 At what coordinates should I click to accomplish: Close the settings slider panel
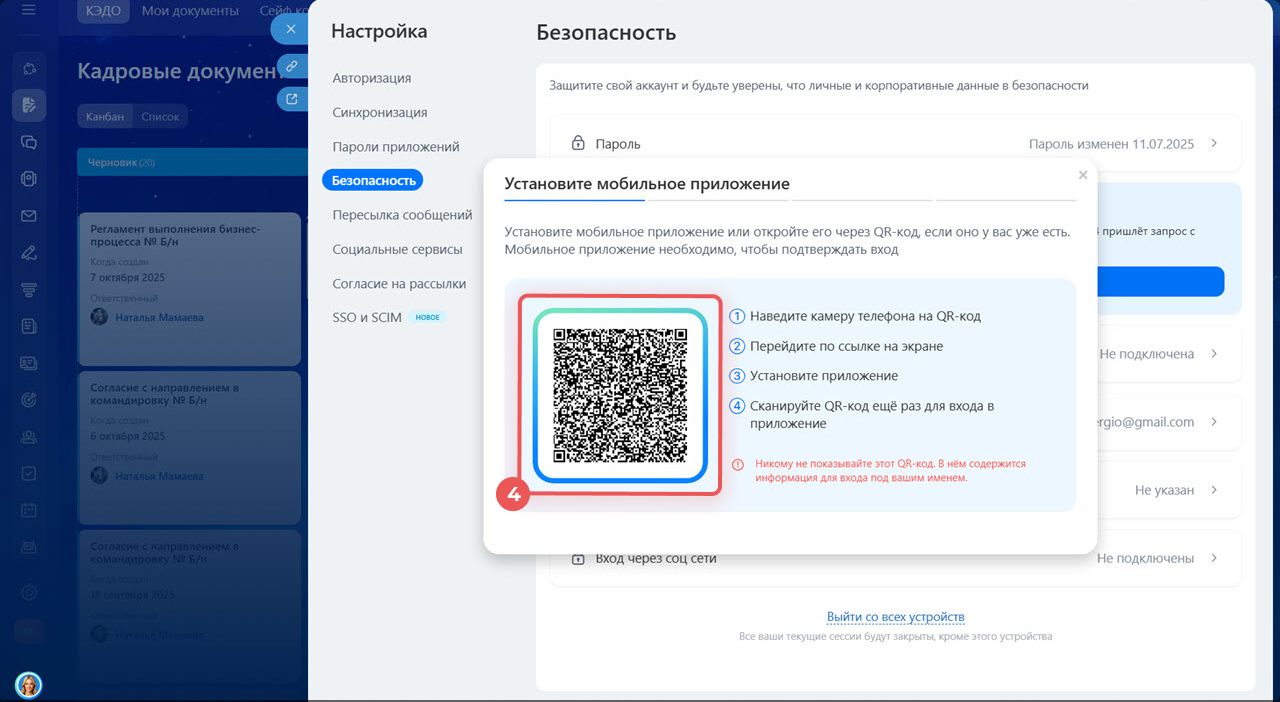[290, 29]
